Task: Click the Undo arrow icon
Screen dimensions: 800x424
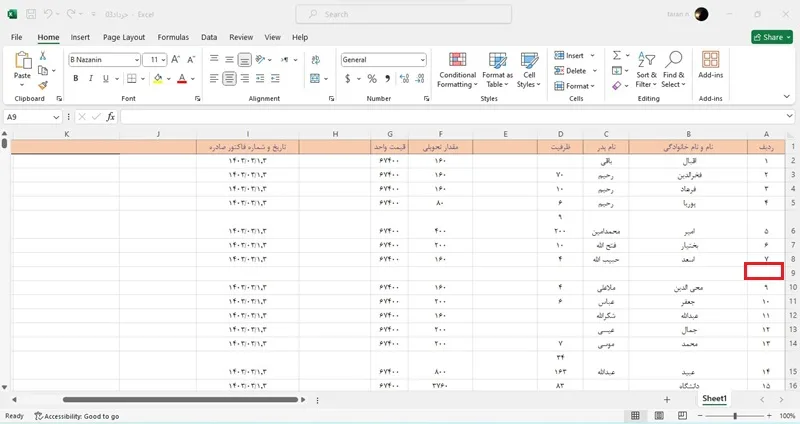Action: coord(48,14)
